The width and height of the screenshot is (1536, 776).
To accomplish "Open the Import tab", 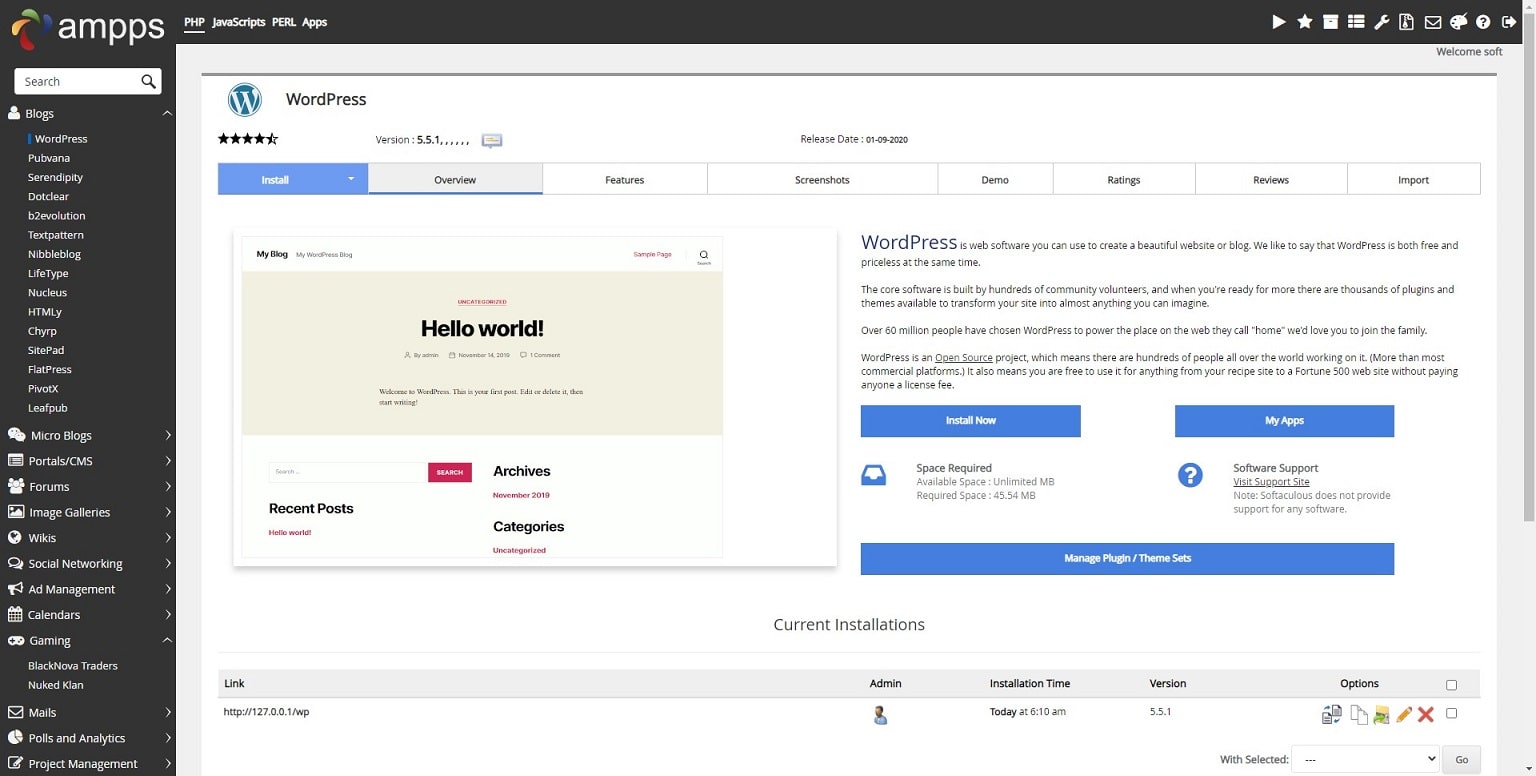I will tap(1413, 179).
